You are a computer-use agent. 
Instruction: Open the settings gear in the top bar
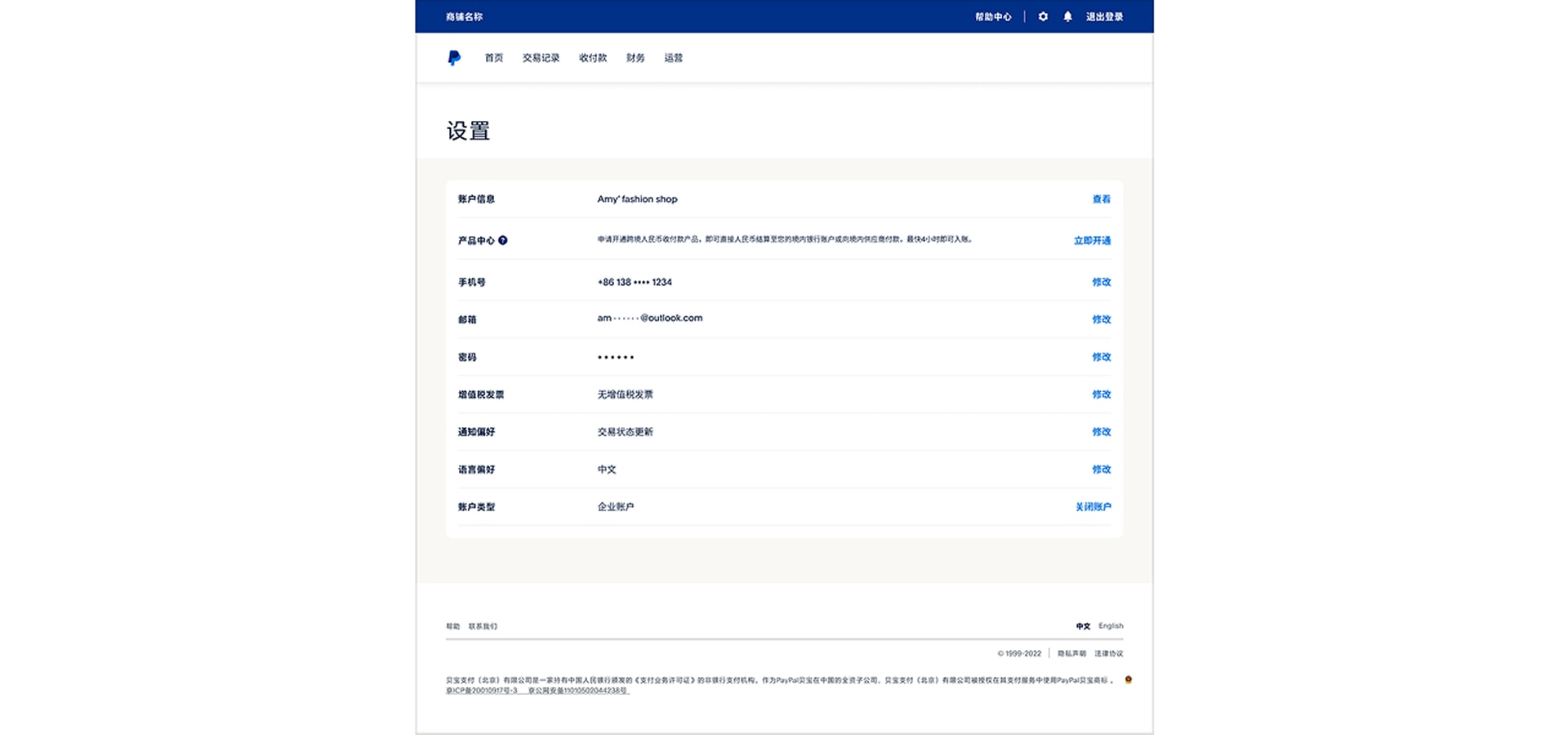pyautogui.click(x=1043, y=16)
